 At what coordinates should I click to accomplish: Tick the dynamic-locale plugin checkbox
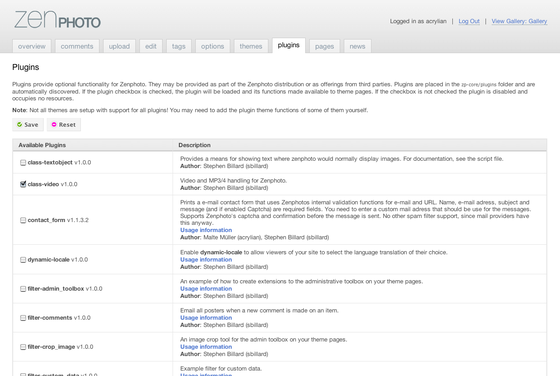23,260
